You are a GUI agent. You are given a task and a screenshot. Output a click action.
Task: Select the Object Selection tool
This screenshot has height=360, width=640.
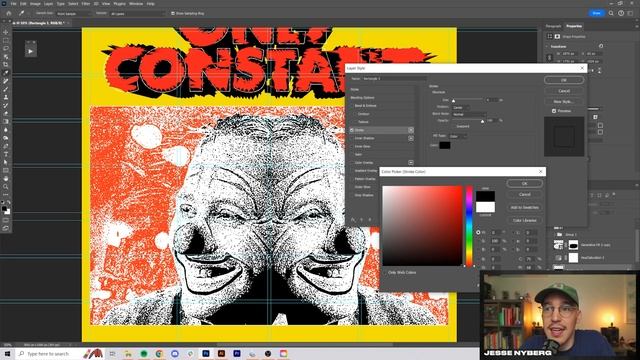click(6, 57)
